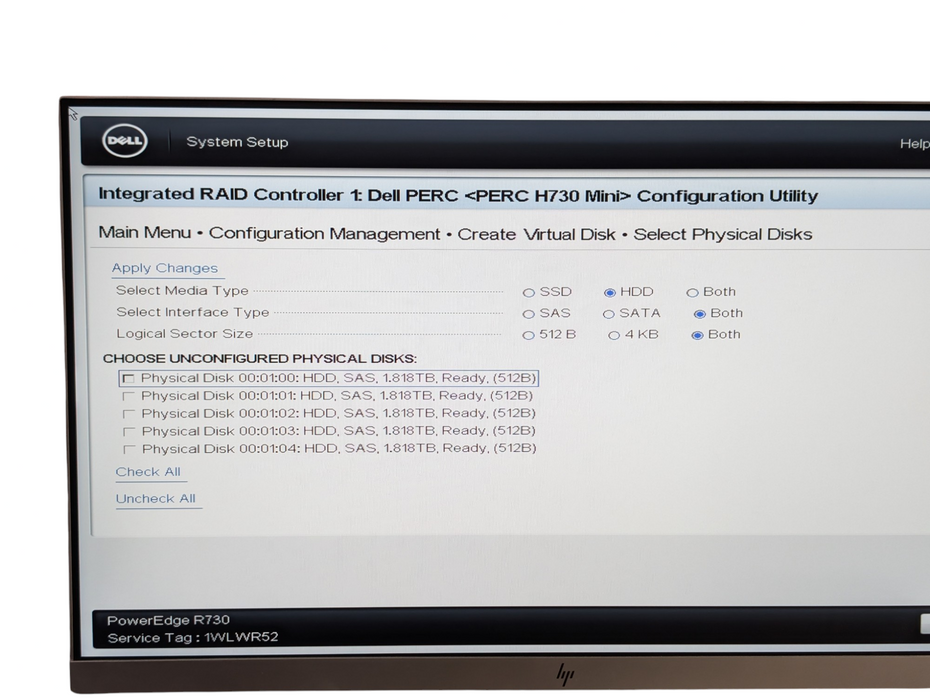Image resolution: width=930 pixels, height=700 pixels.
Task: Choose 512 B logical sector size
Action: (x=528, y=335)
